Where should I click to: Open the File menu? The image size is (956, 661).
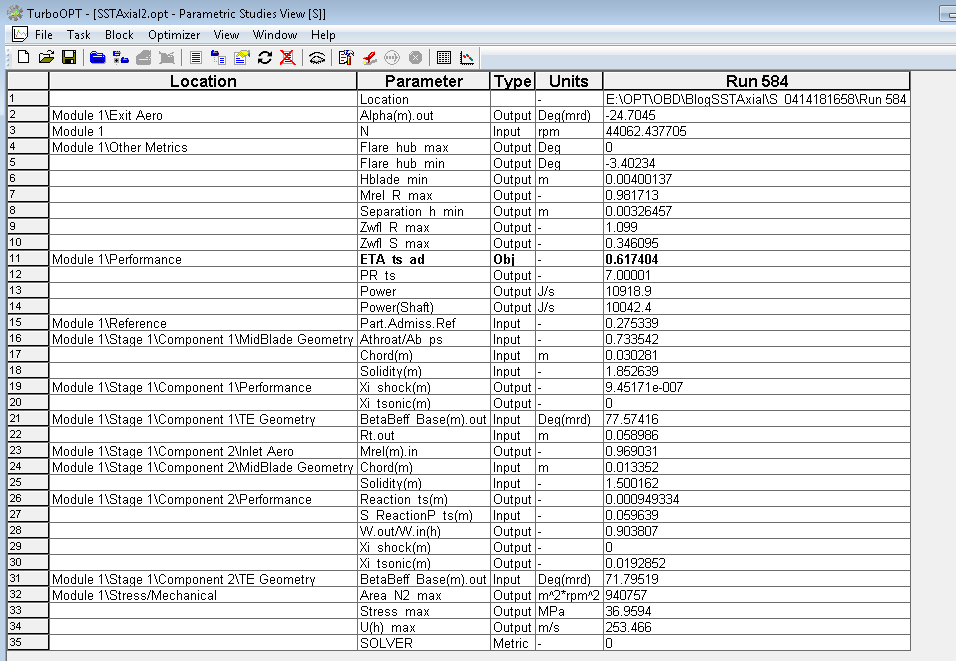[44, 35]
